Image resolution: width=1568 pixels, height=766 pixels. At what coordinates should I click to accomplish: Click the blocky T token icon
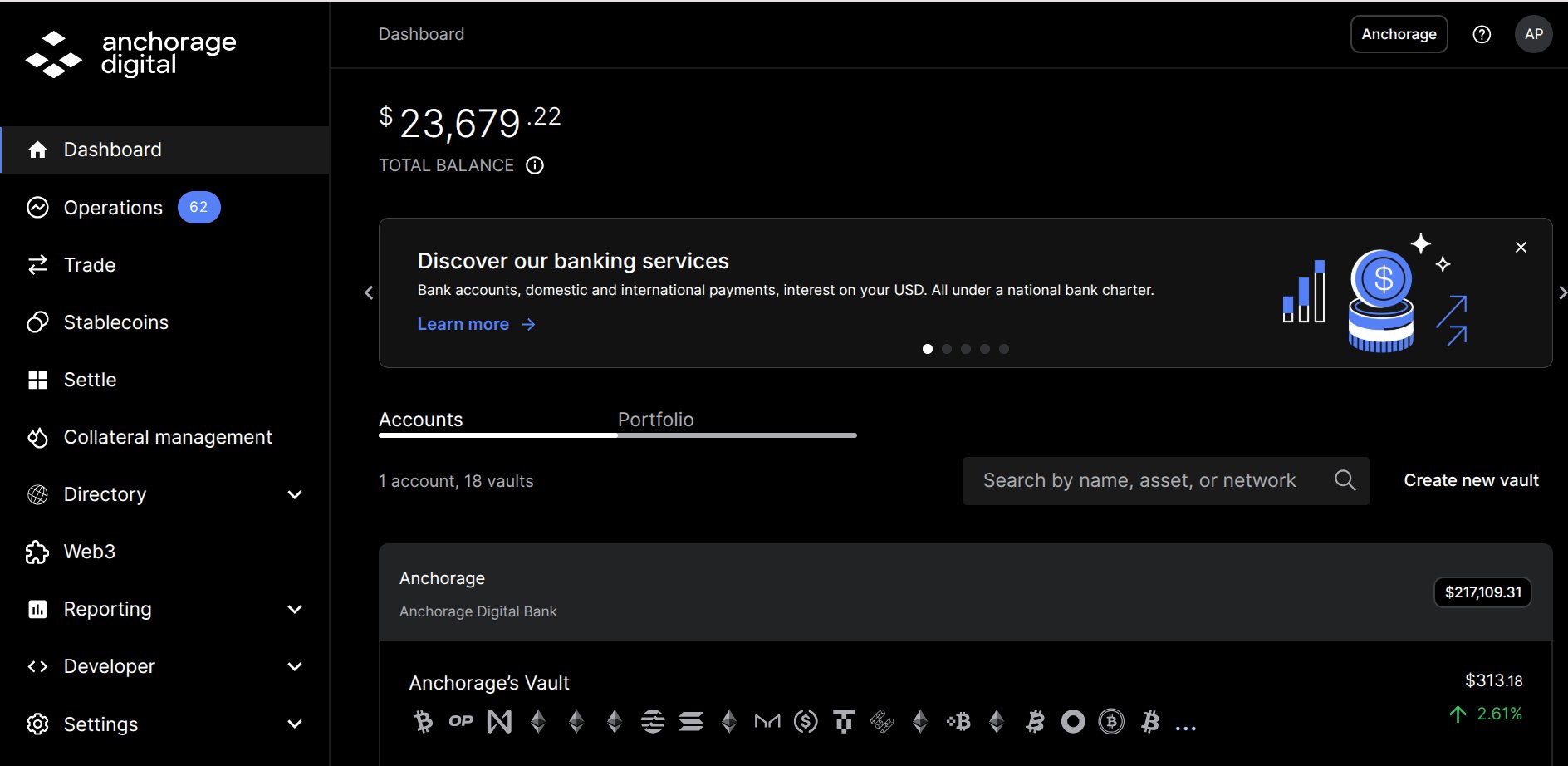pos(844,721)
